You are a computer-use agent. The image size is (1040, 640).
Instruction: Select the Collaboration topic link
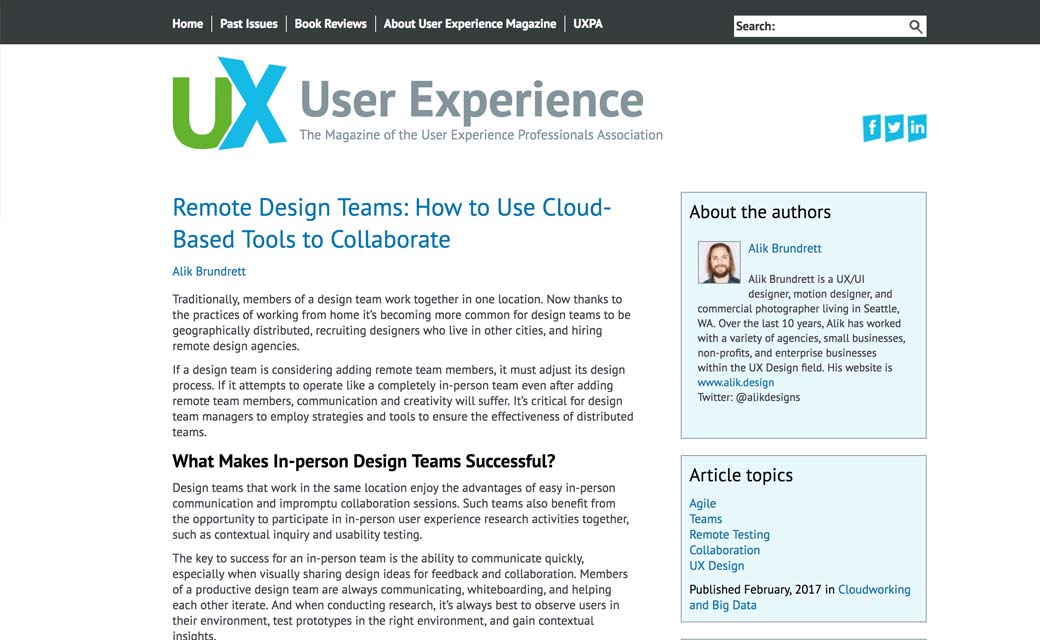coord(724,550)
